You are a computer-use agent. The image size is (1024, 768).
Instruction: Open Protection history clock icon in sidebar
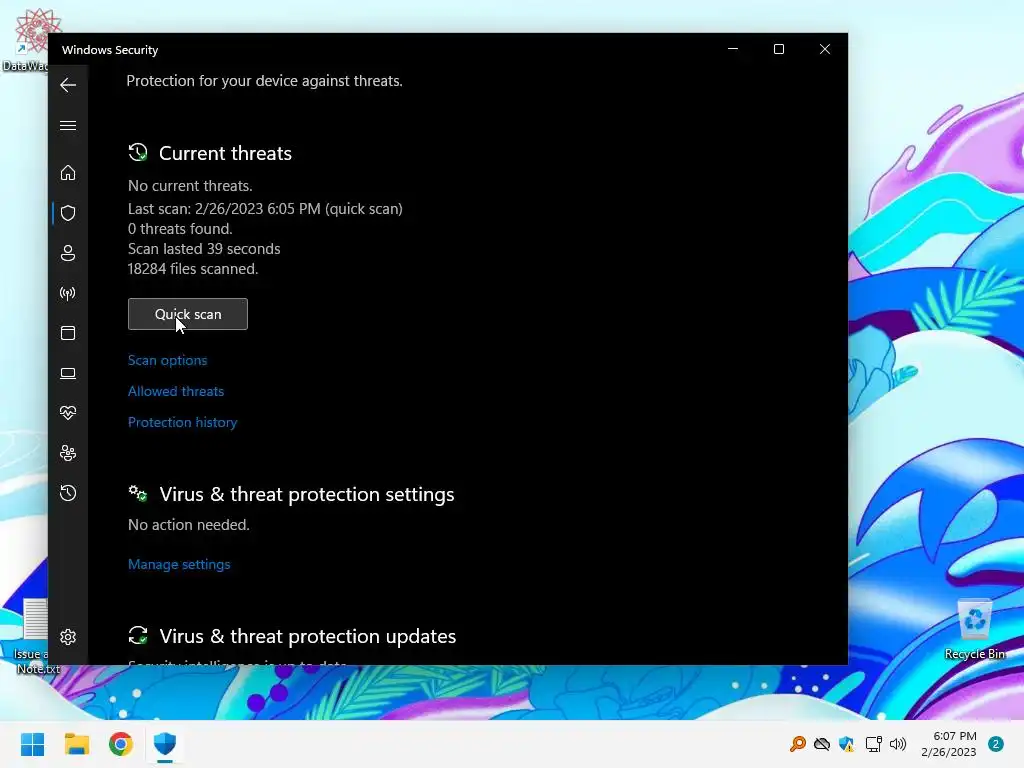click(x=68, y=493)
